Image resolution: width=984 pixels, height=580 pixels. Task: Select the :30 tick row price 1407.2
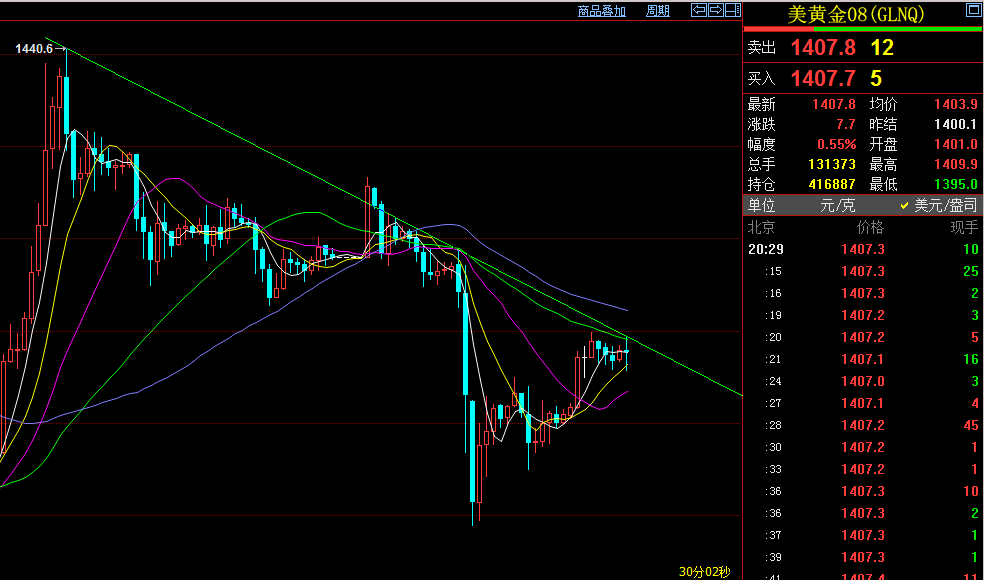point(863,447)
